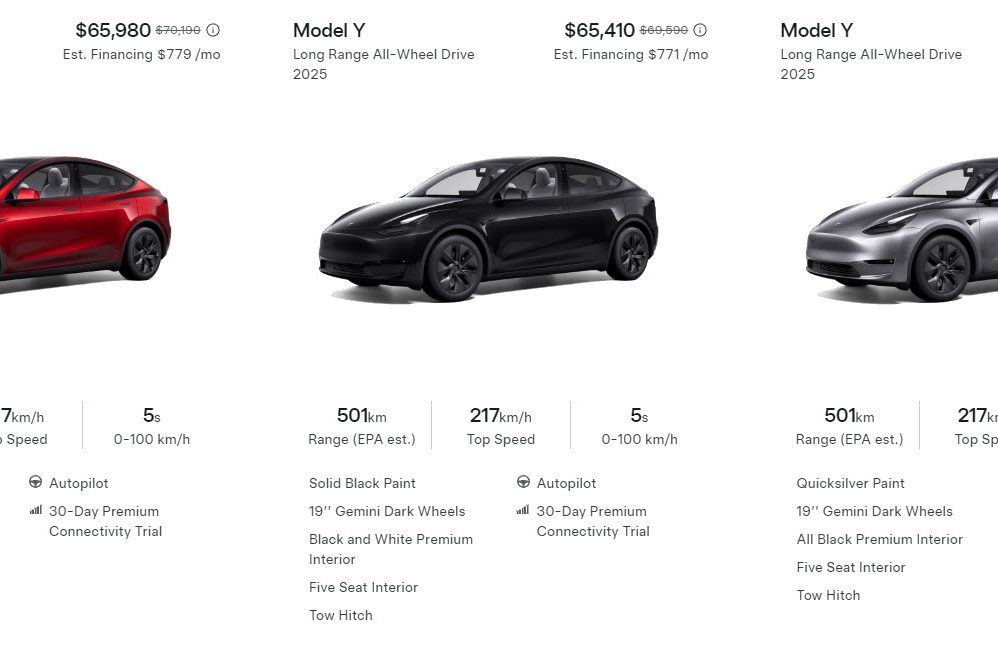Open the first Model Y listing title
This screenshot has width=998, height=665.
pyautogui.click(x=329, y=30)
